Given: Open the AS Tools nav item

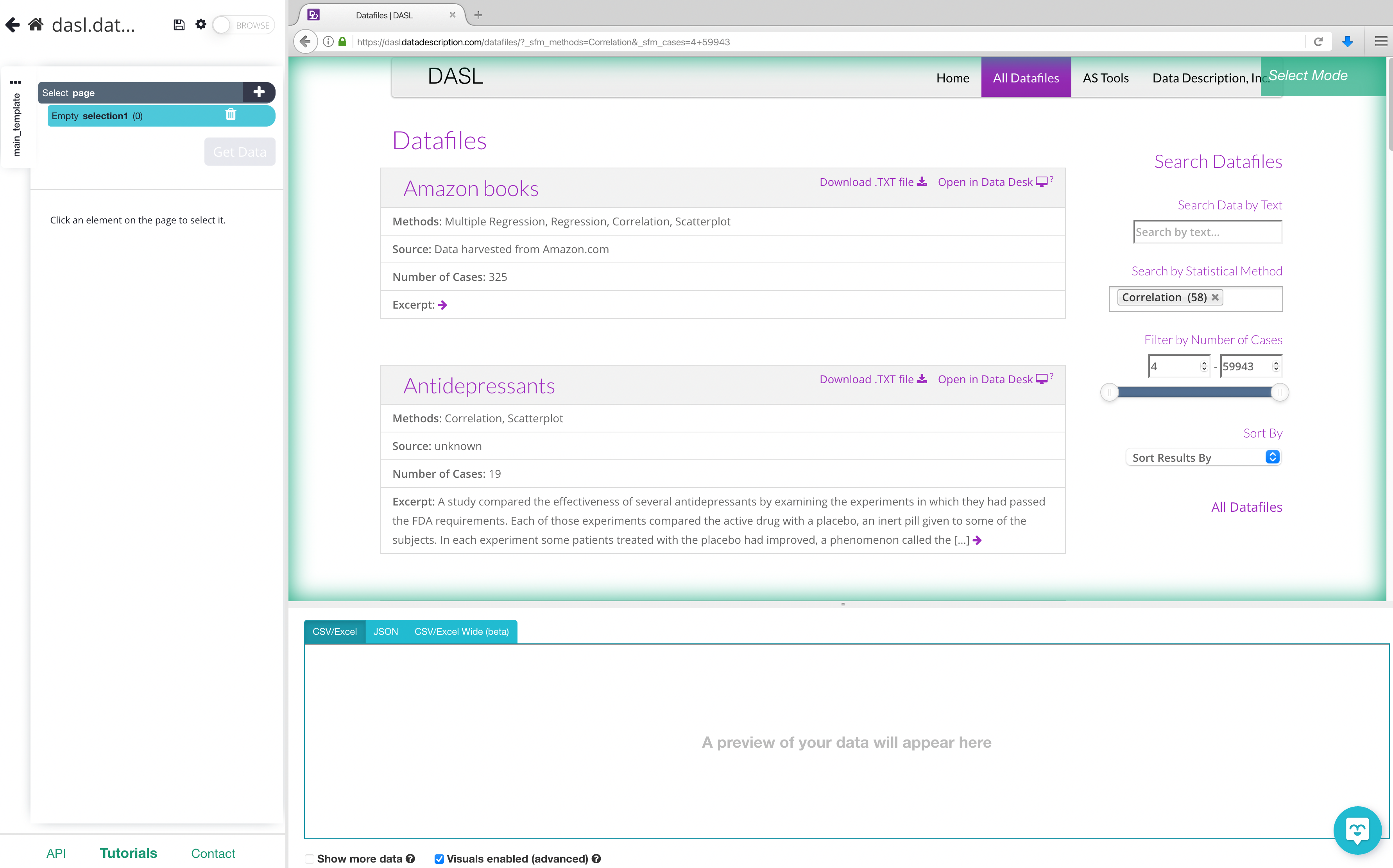Looking at the screenshot, I should [x=1105, y=77].
